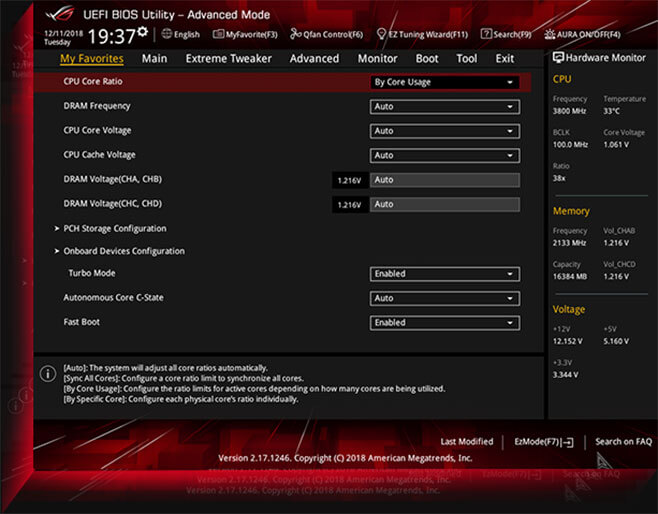
Task: Expand PCH Storage Configuration
Action: coord(115,229)
